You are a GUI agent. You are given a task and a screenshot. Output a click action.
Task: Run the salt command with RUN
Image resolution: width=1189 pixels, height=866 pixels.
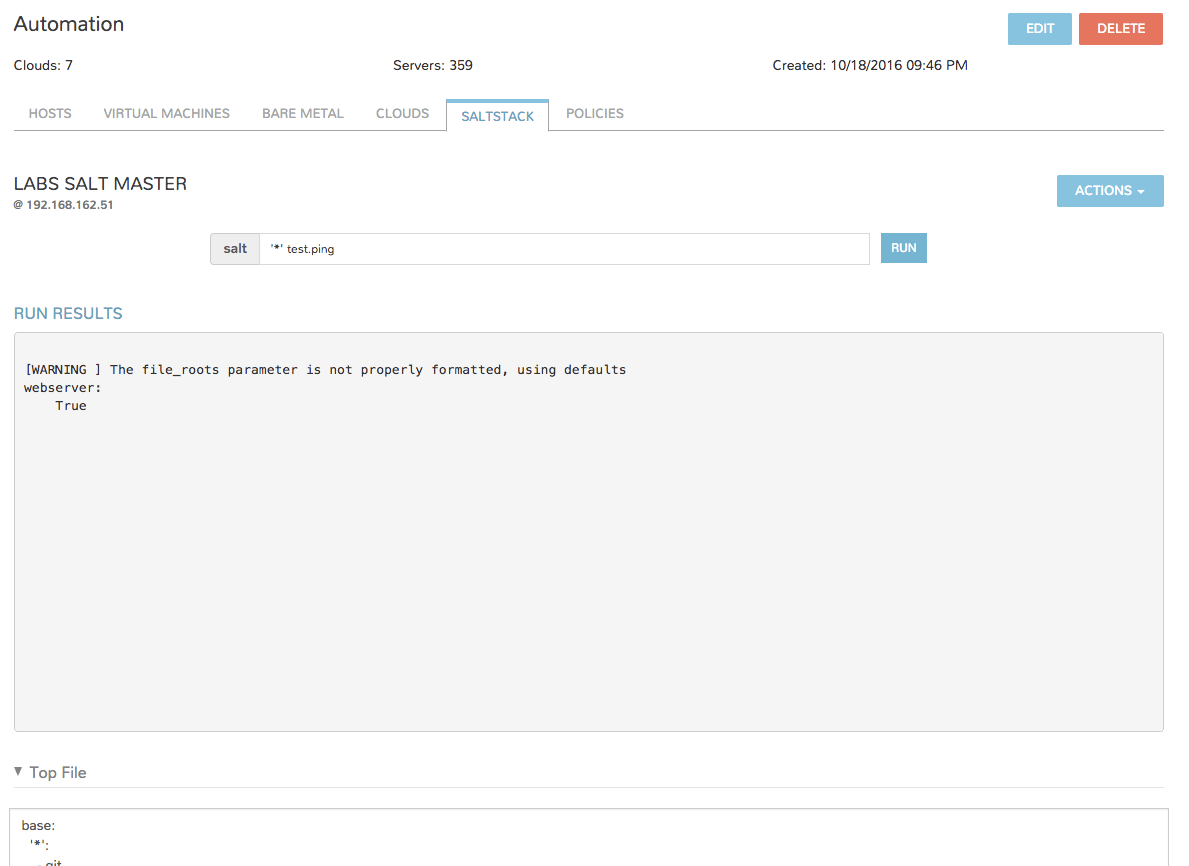[x=903, y=248]
